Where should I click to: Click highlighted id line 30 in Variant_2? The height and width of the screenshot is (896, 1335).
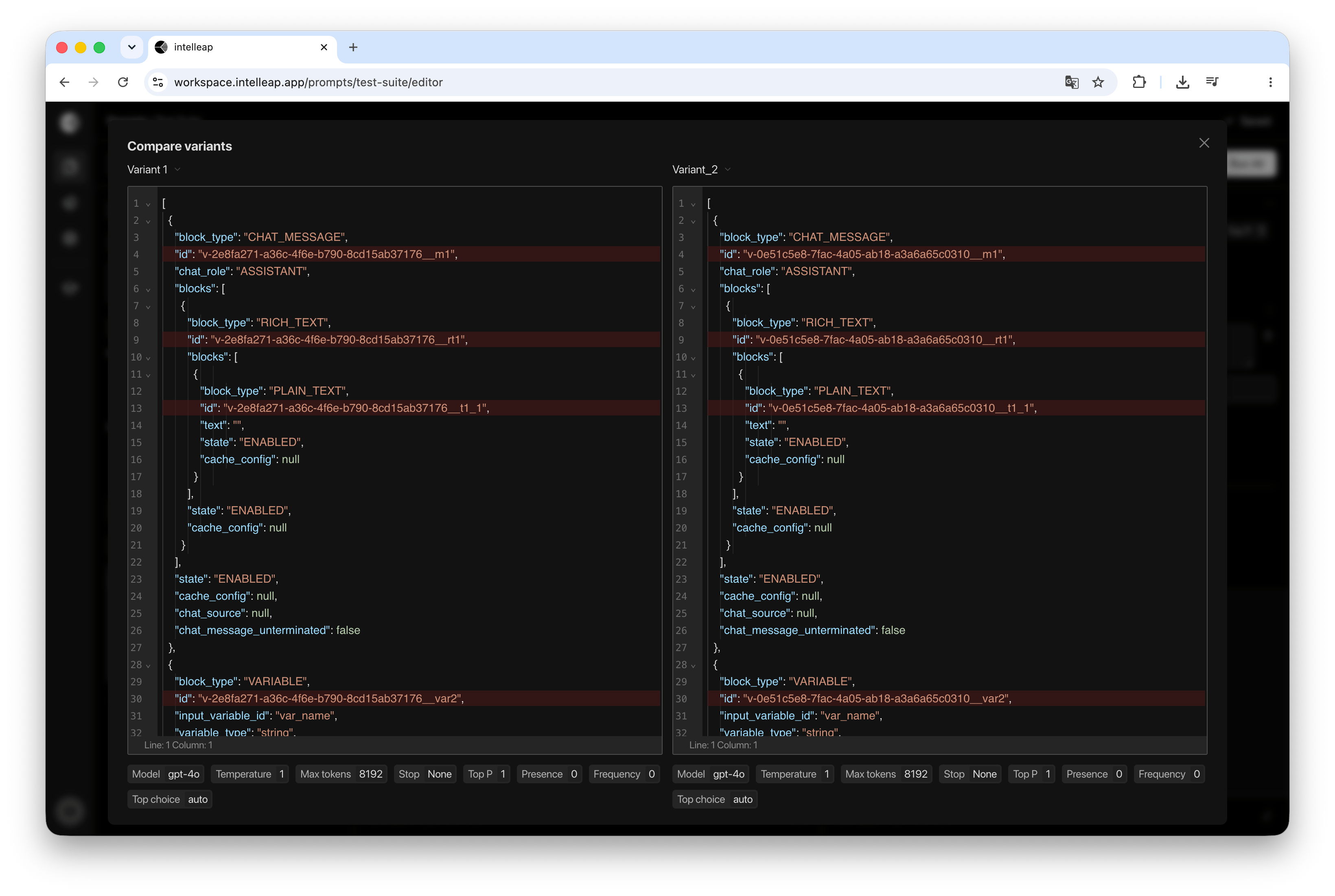[956, 698]
